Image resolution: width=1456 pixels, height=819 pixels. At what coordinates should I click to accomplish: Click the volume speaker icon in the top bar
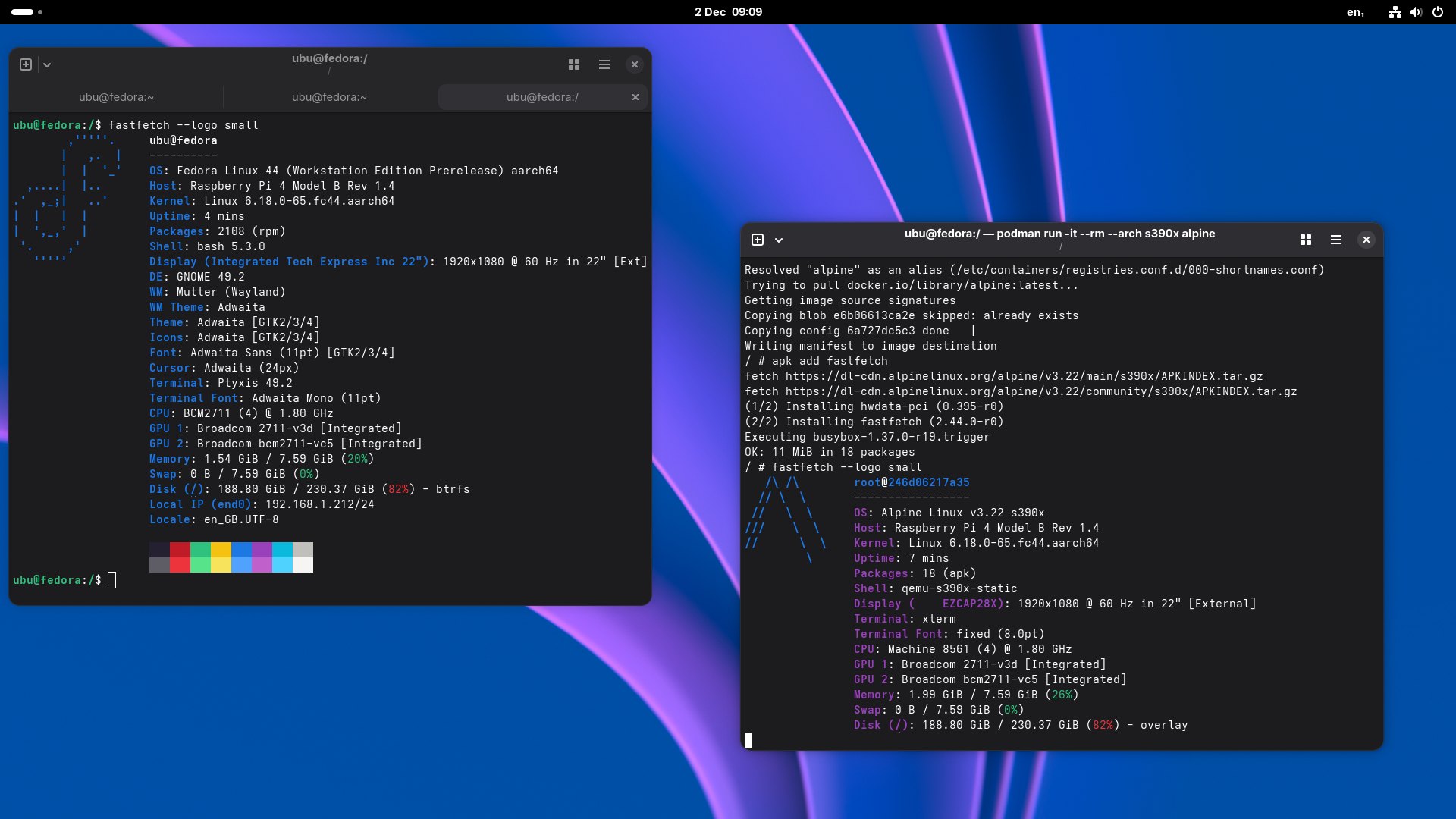click(x=1416, y=12)
